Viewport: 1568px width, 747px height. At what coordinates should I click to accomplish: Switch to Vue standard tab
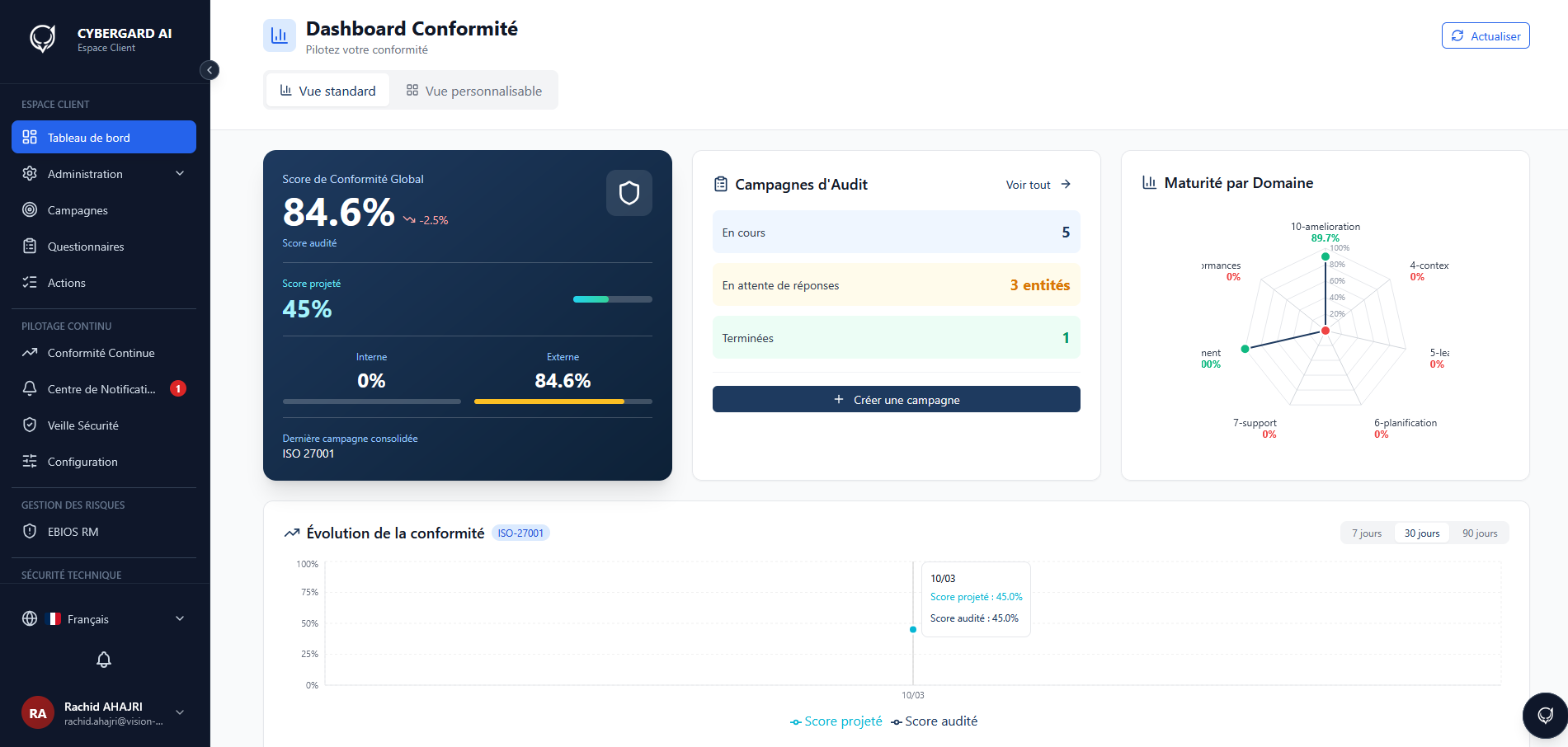tap(327, 91)
